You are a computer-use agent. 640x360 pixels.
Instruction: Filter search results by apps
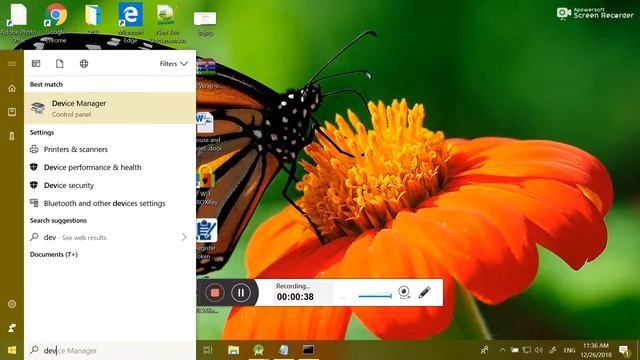[x=36, y=64]
